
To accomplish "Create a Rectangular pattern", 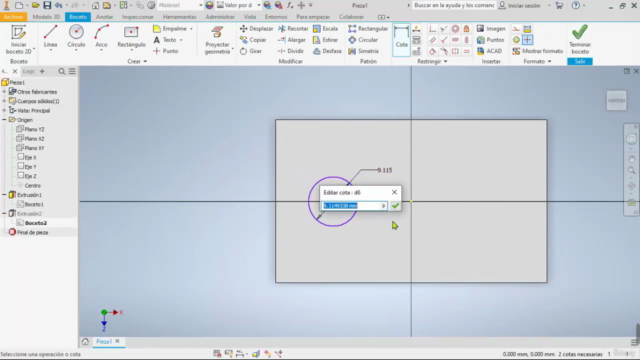I will [368, 29].
